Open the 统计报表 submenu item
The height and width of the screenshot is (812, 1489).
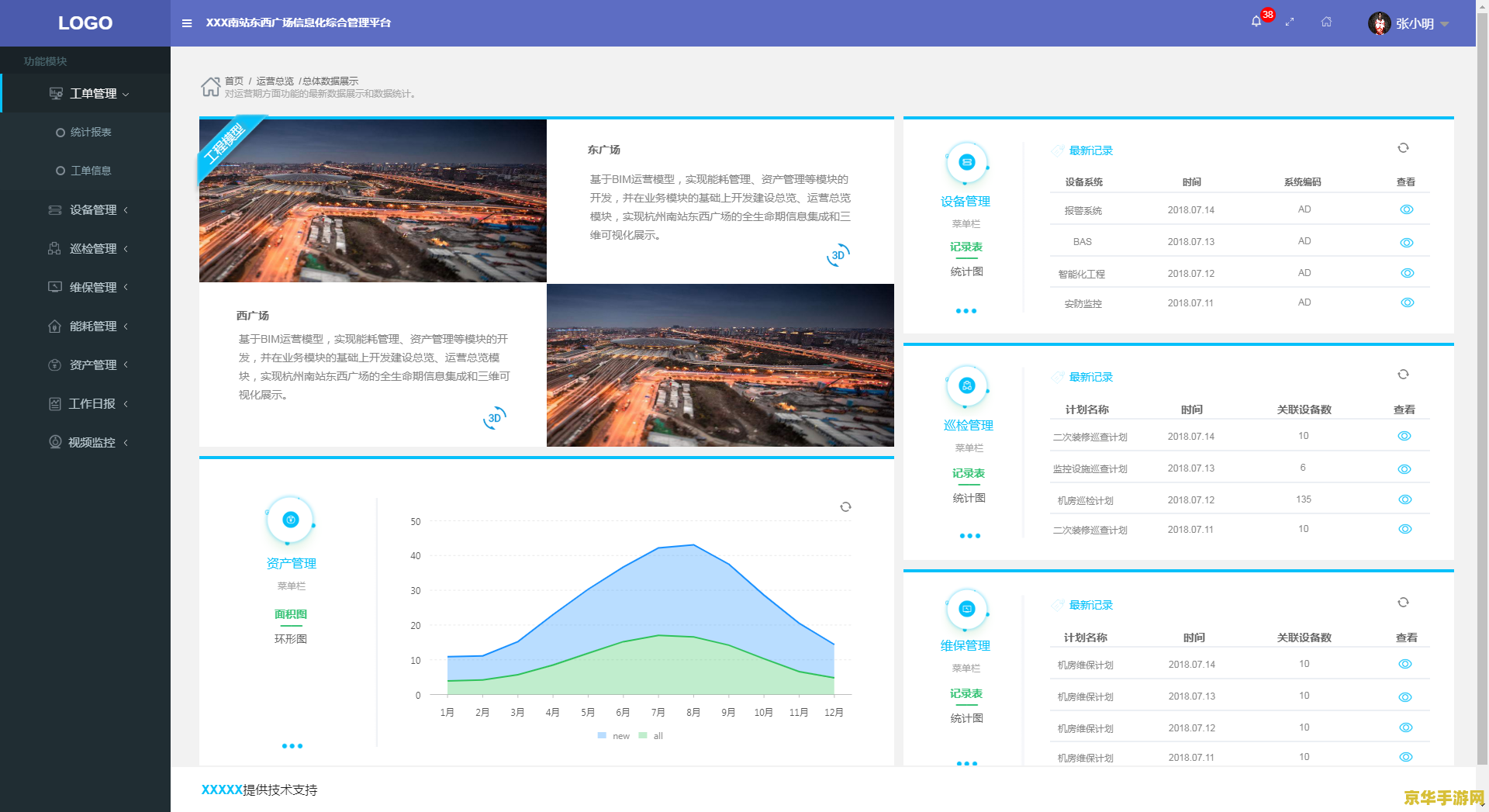(x=85, y=132)
